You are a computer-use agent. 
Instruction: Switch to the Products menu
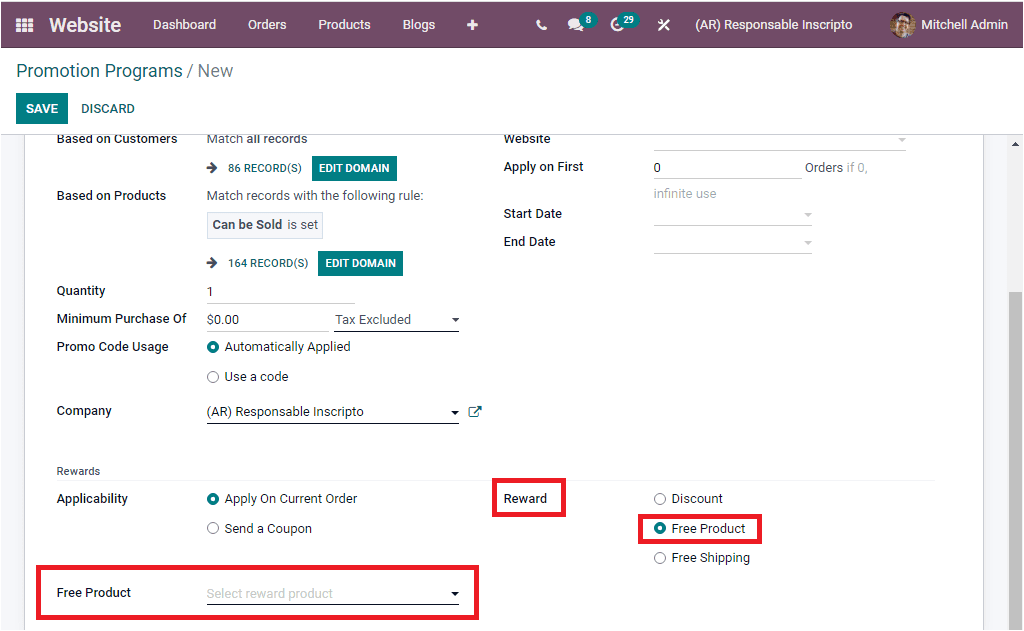tap(344, 24)
